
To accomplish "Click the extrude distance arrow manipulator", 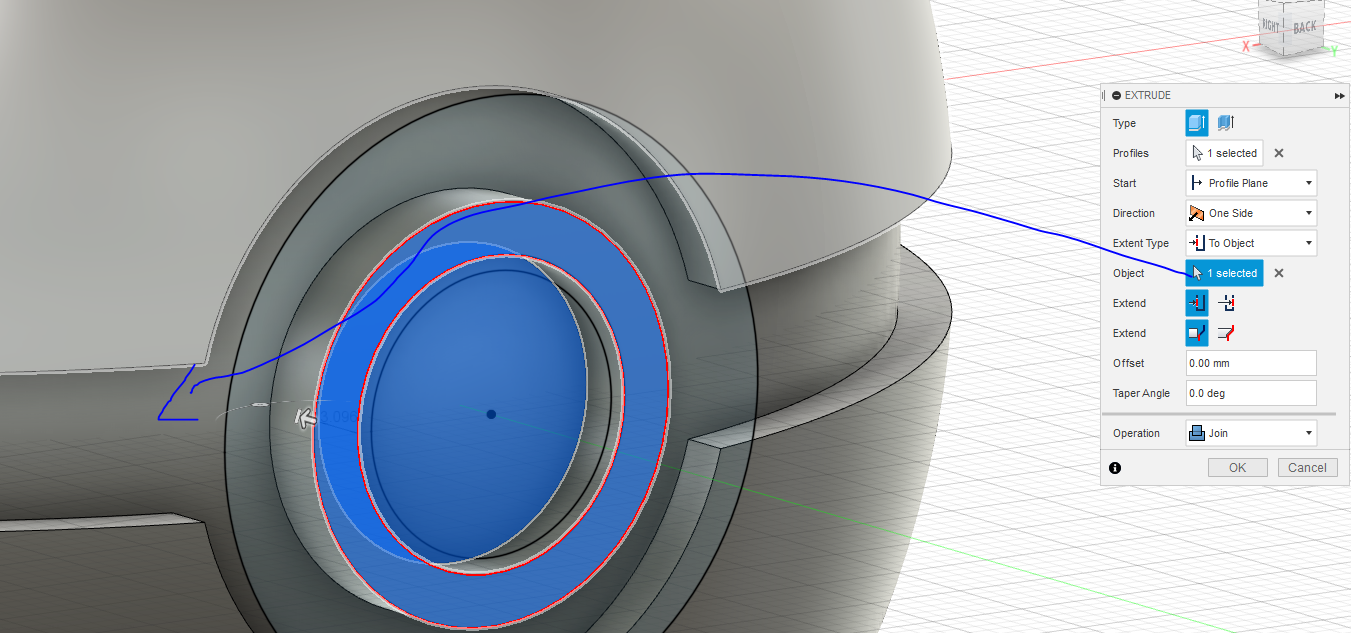I will (307, 418).
